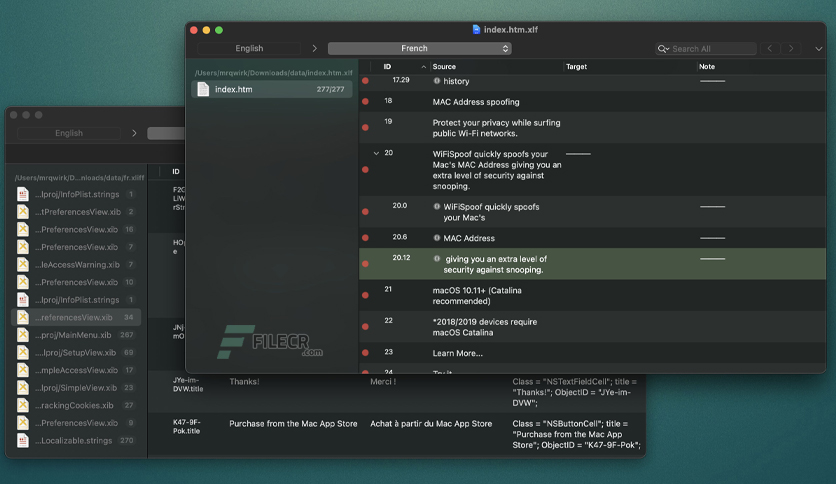Click the magnifier icon in Search All field
836x484 pixels.
[x=663, y=49]
